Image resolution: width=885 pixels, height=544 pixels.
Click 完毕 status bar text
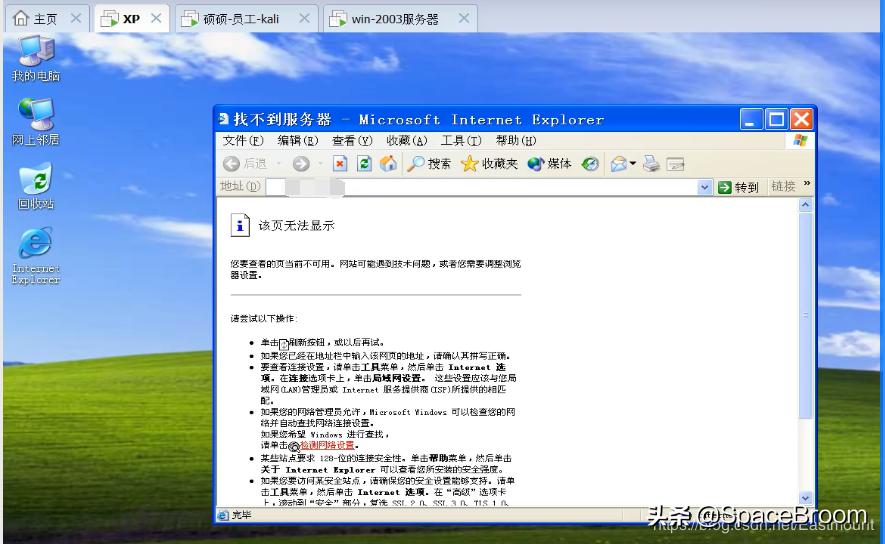tap(242, 515)
